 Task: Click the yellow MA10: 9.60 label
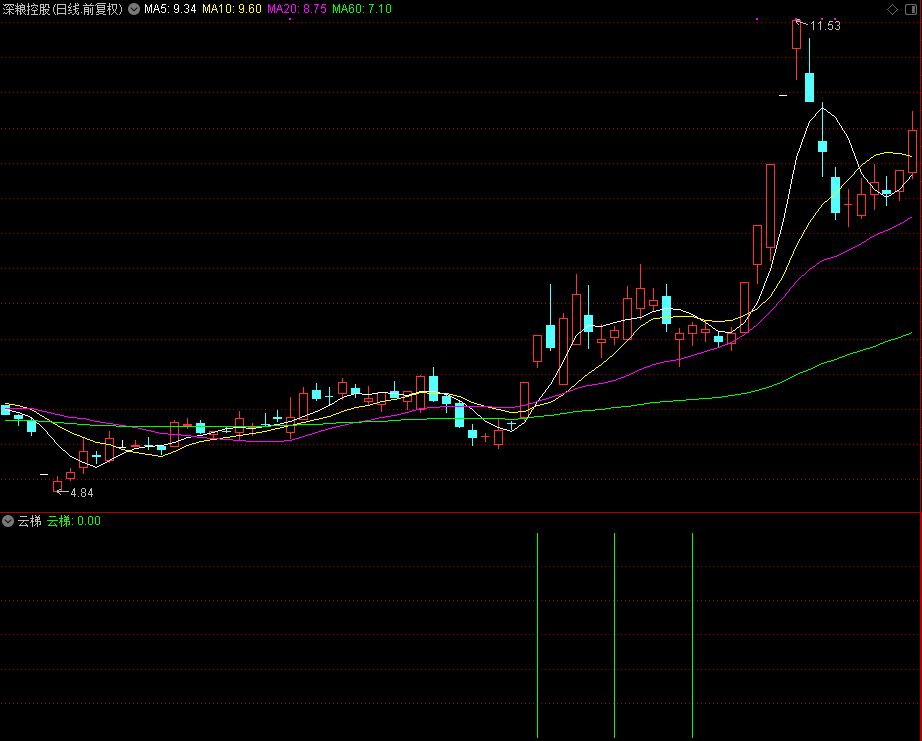click(x=232, y=9)
